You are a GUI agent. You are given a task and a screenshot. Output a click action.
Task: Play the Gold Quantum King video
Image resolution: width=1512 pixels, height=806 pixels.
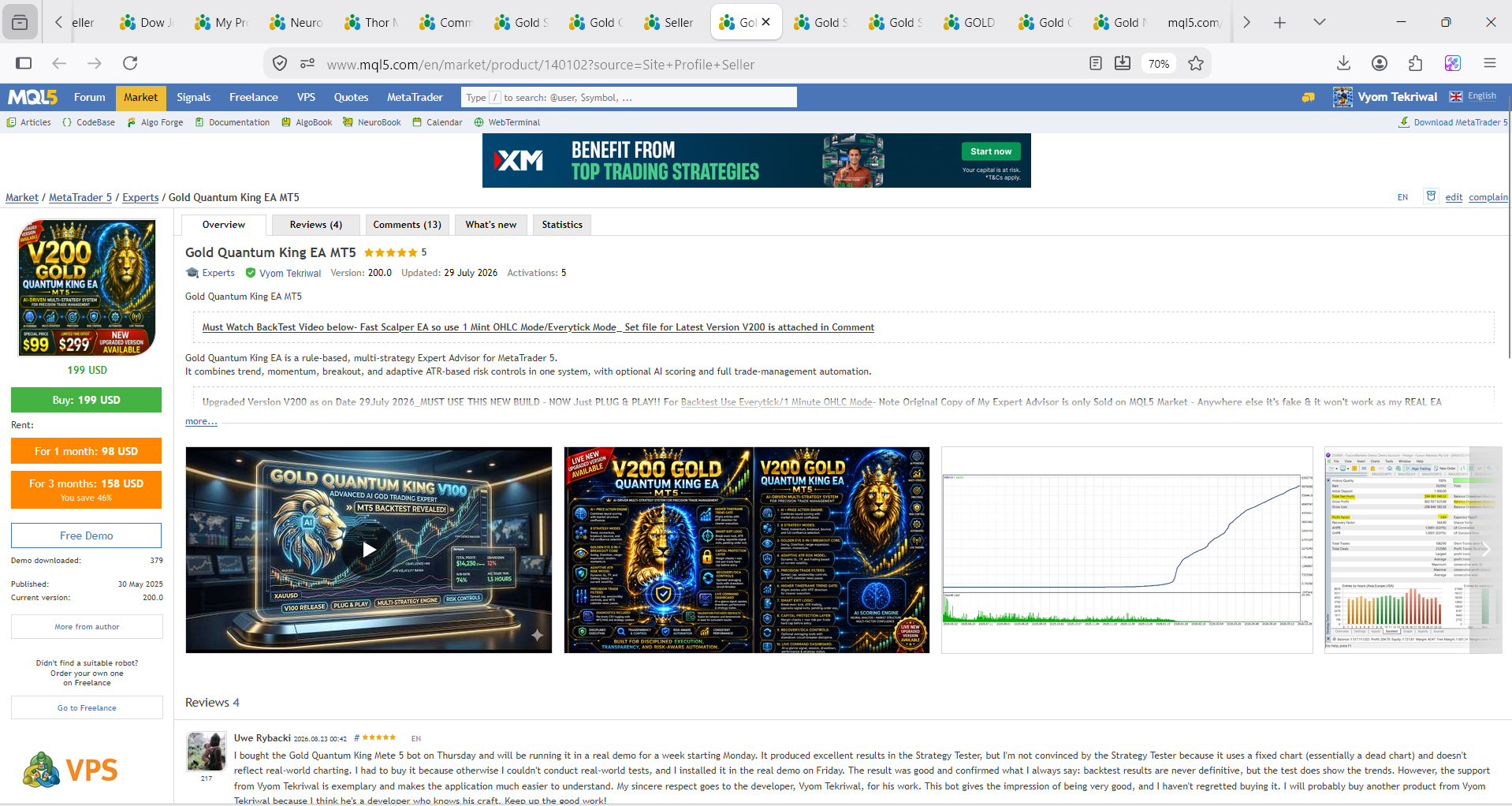pyautogui.click(x=369, y=550)
